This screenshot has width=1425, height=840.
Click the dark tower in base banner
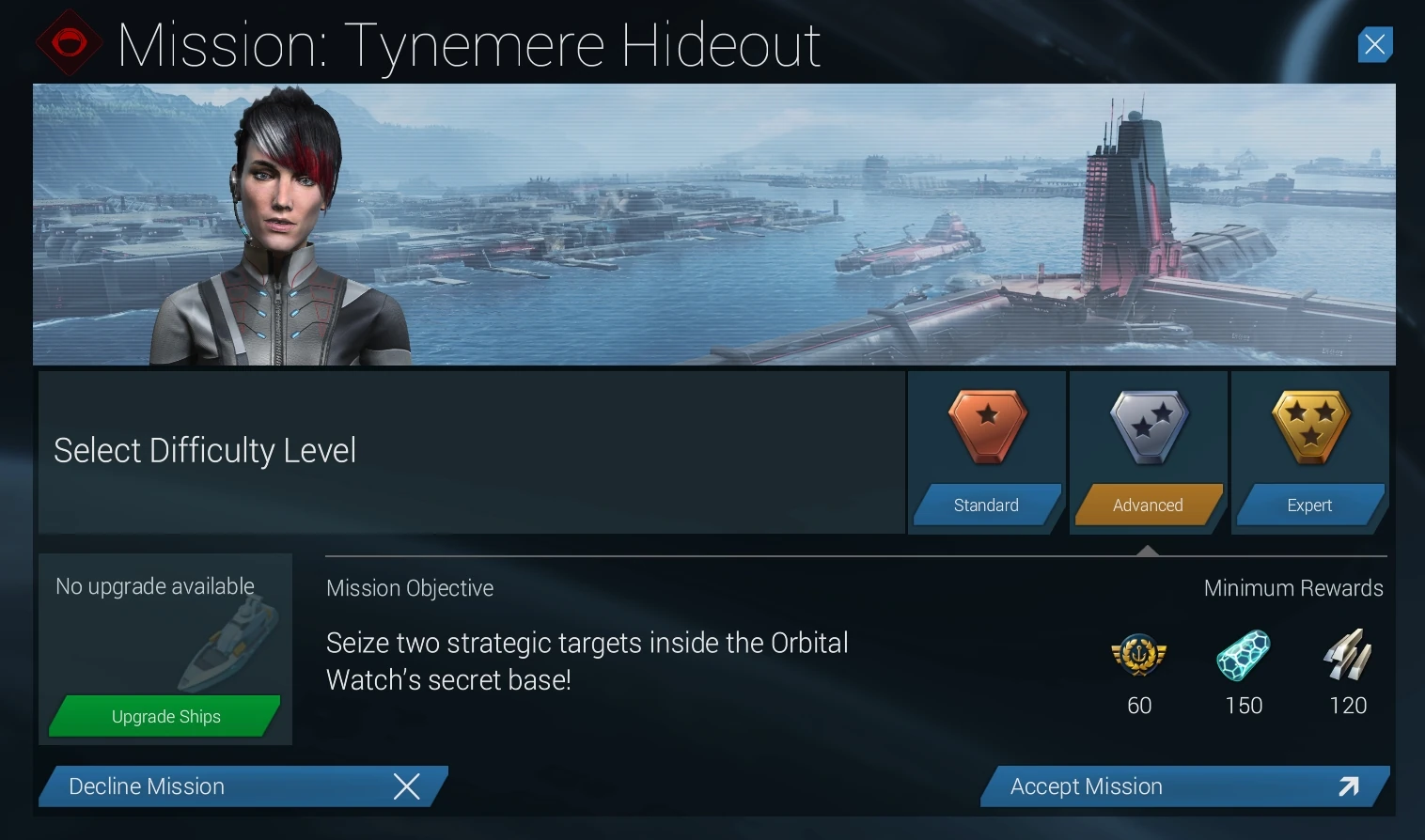pos(1126,197)
